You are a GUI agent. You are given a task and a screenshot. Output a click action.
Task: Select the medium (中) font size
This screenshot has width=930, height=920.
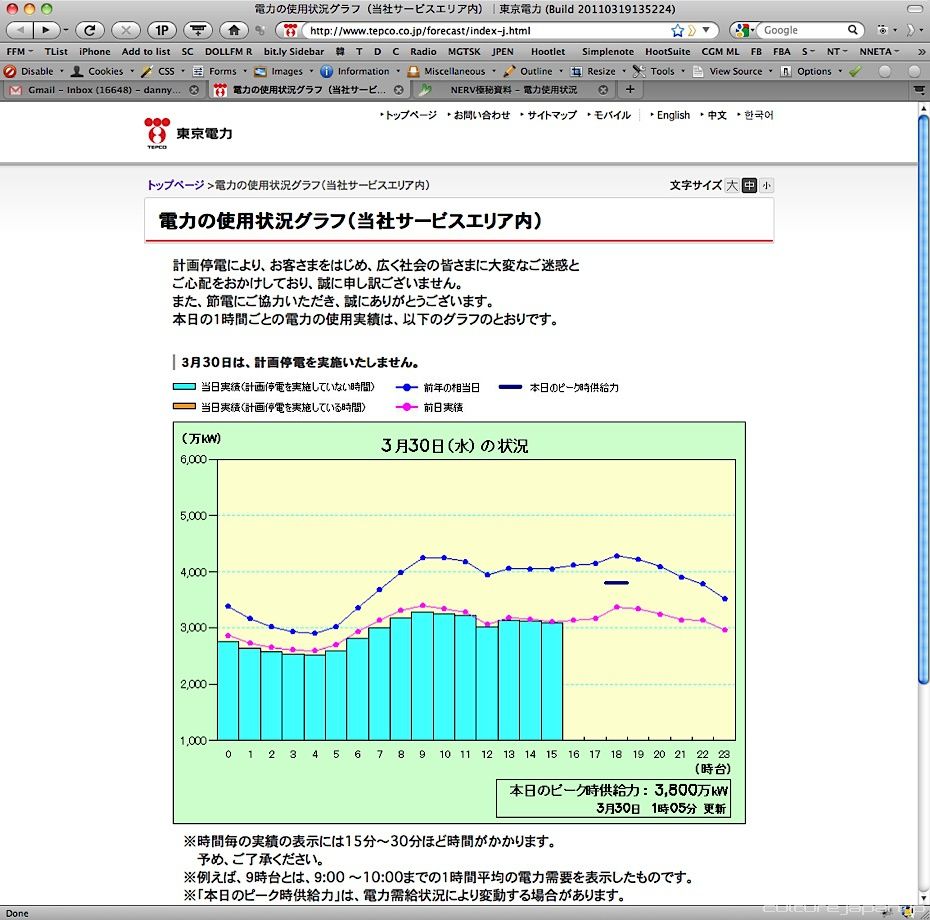pos(749,185)
